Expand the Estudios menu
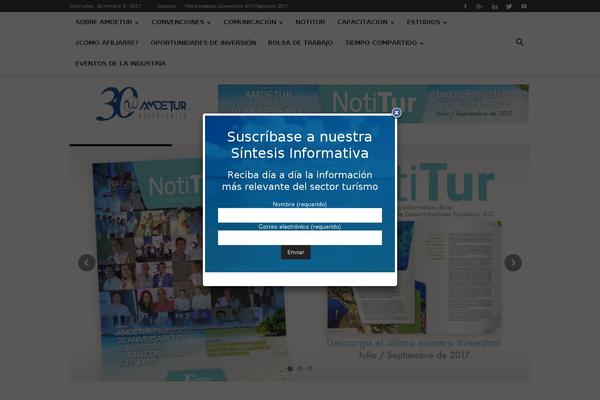Viewport: 600px width, 400px height. click(x=427, y=22)
